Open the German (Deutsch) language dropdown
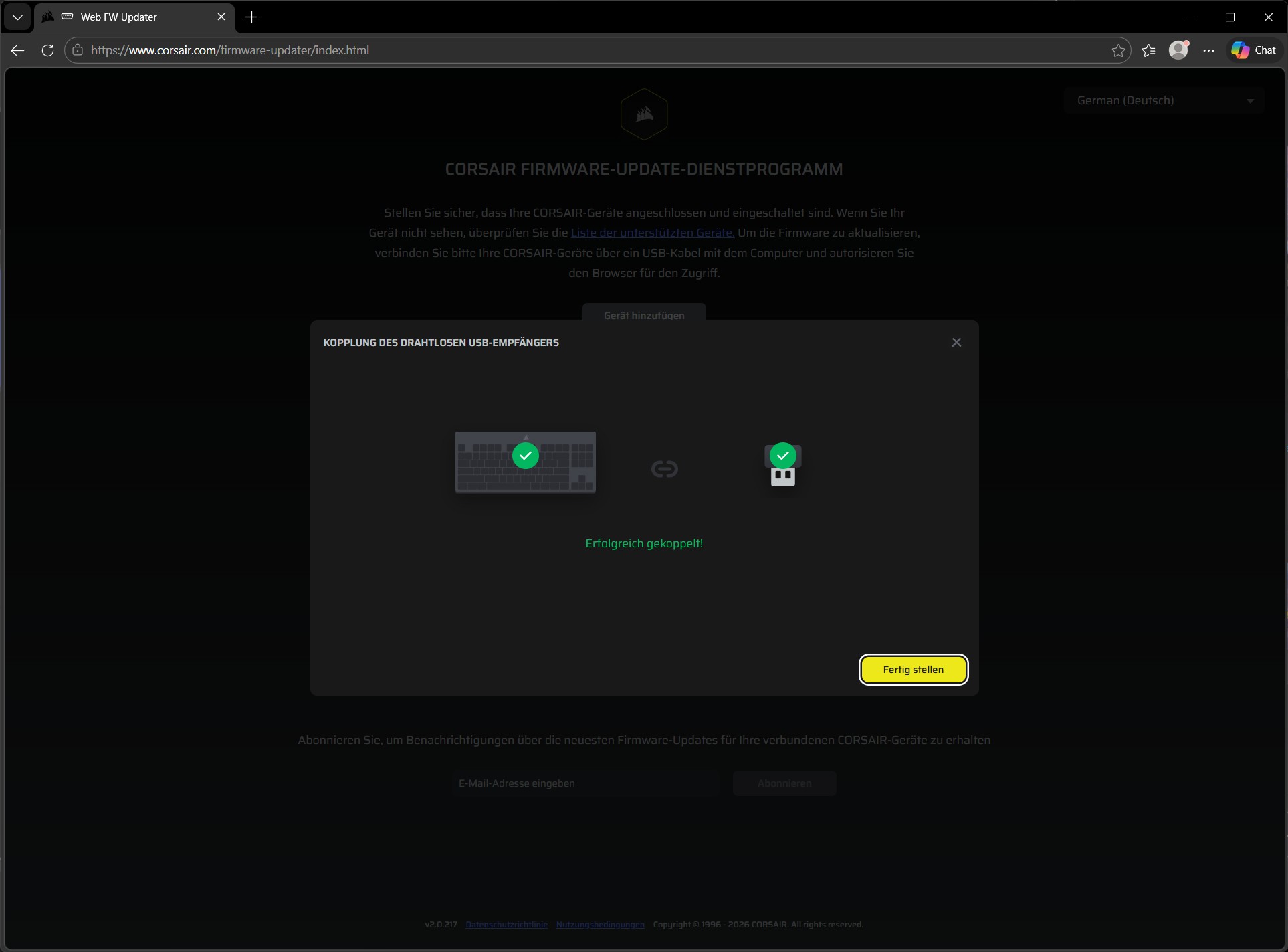1288x952 pixels. coord(1164,101)
